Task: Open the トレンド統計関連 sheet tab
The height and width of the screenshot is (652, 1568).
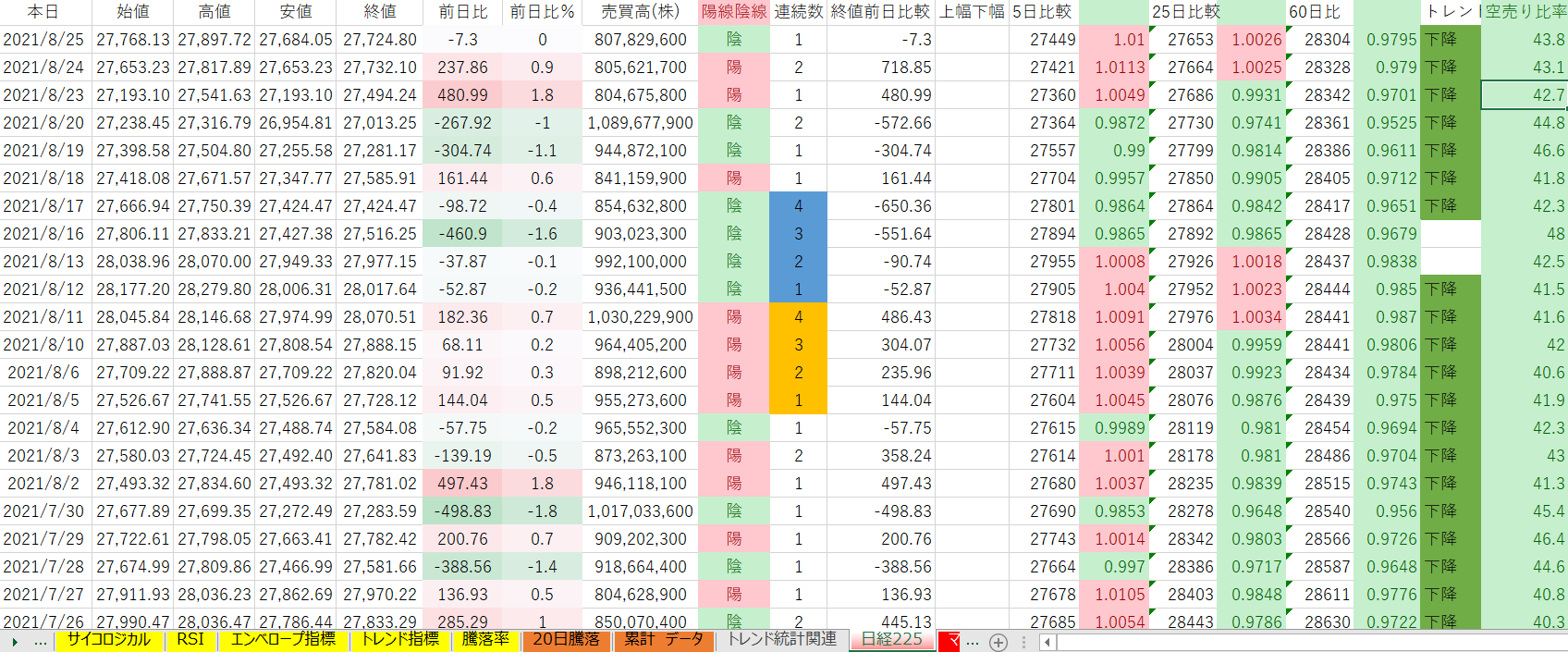Action: 782,640
